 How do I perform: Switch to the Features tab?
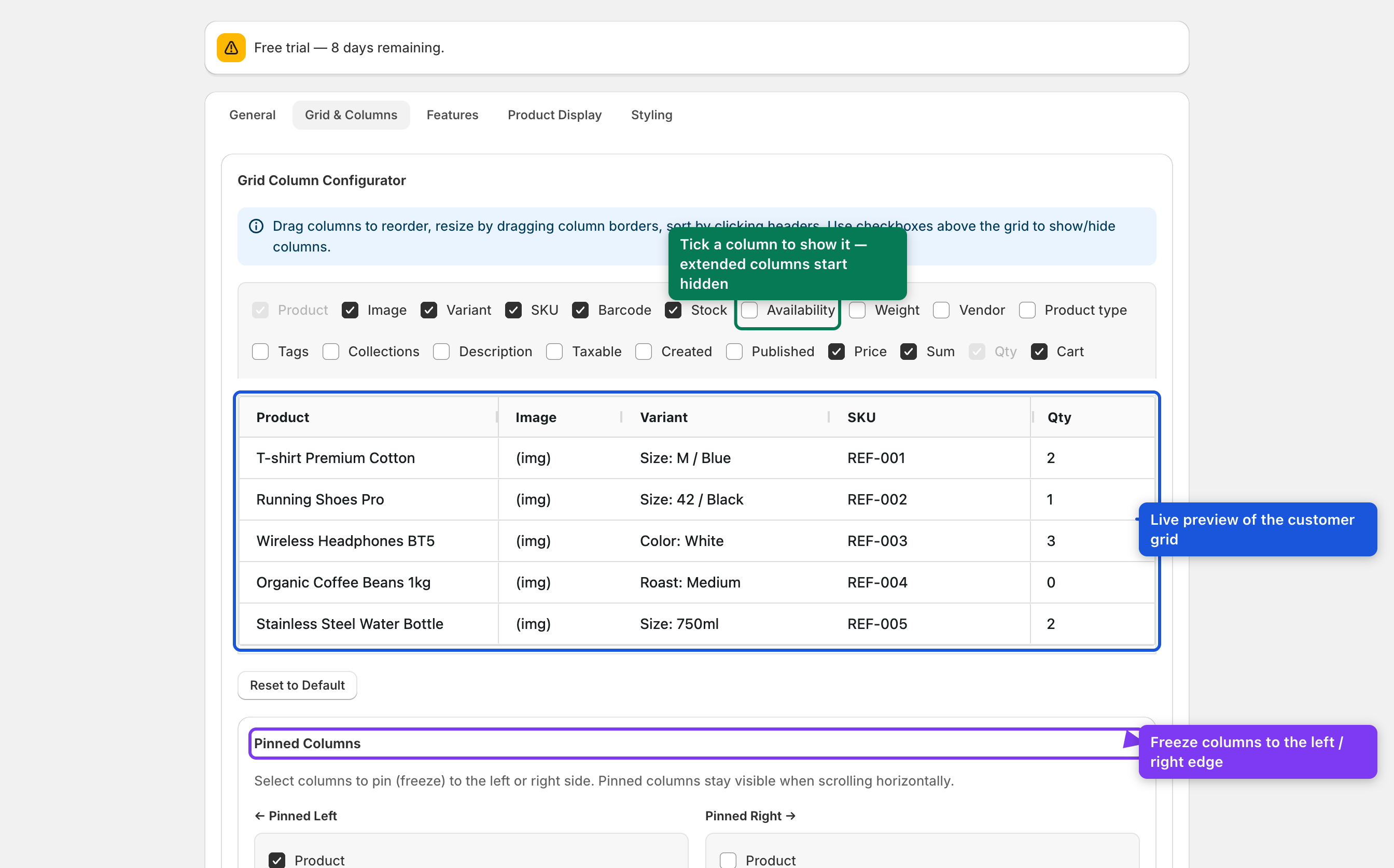(x=452, y=115)
